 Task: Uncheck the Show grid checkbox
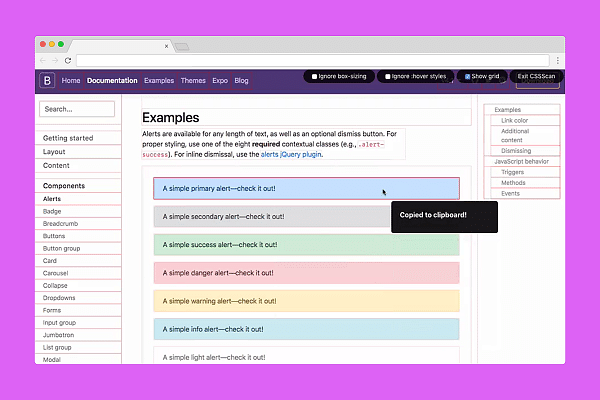(468, 76)
